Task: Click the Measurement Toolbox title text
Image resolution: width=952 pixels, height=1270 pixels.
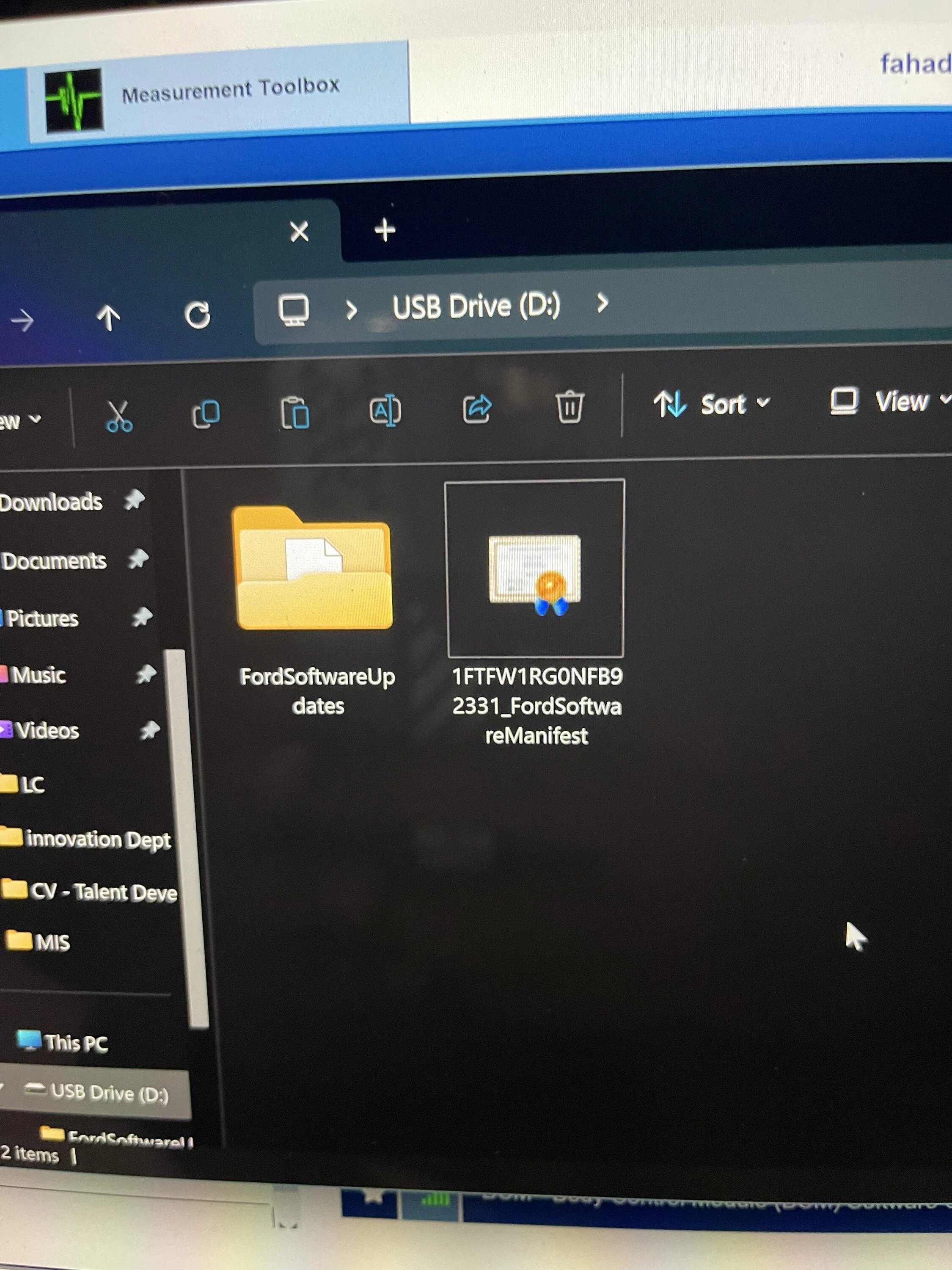Action: [x=231, y=90]
